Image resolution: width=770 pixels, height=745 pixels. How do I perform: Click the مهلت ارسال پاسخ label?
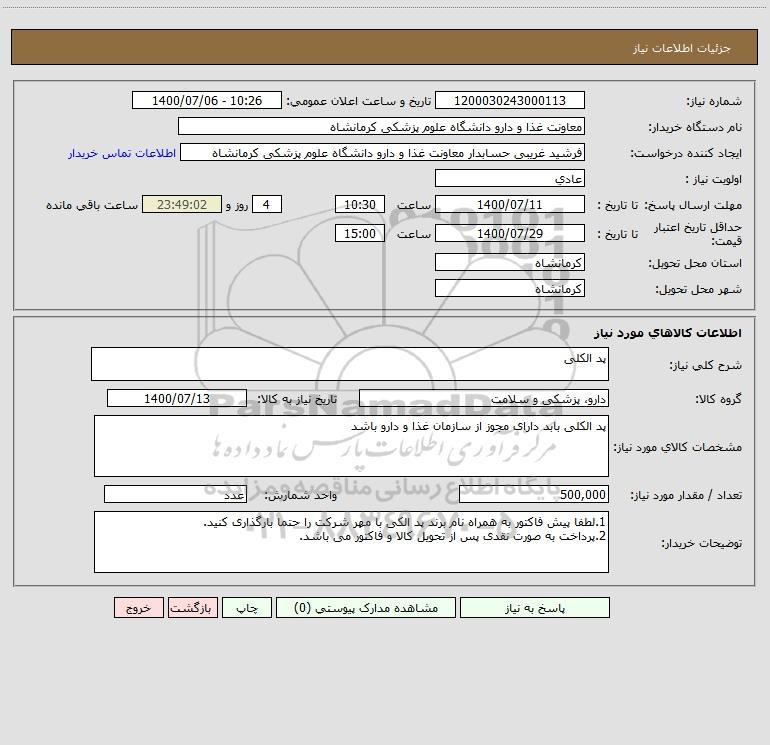(692, 205)
